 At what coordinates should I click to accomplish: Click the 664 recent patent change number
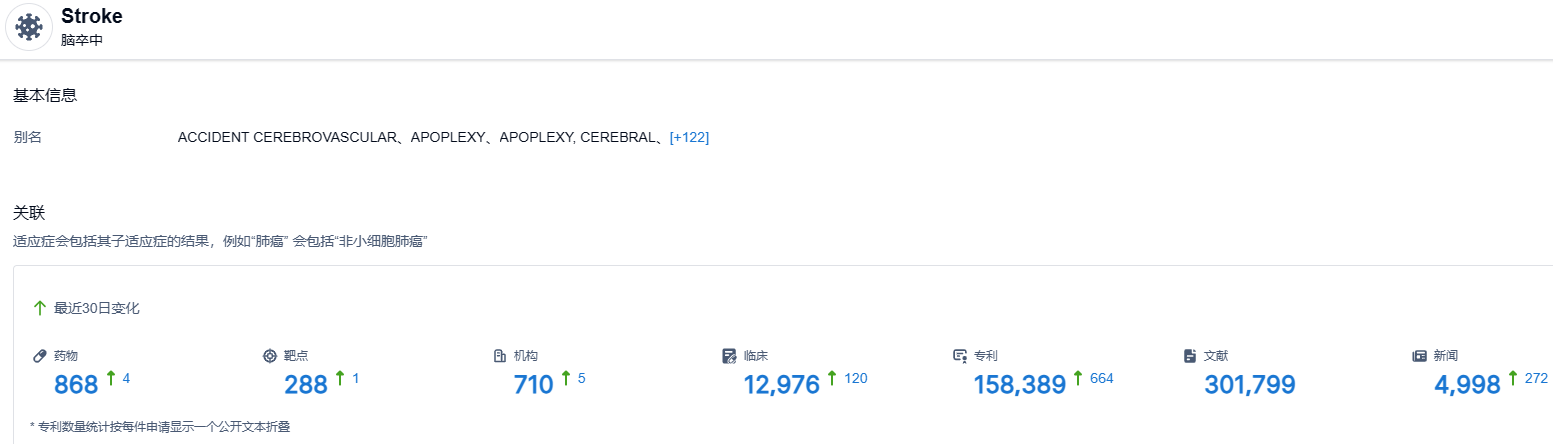(x=1101, y=378)
